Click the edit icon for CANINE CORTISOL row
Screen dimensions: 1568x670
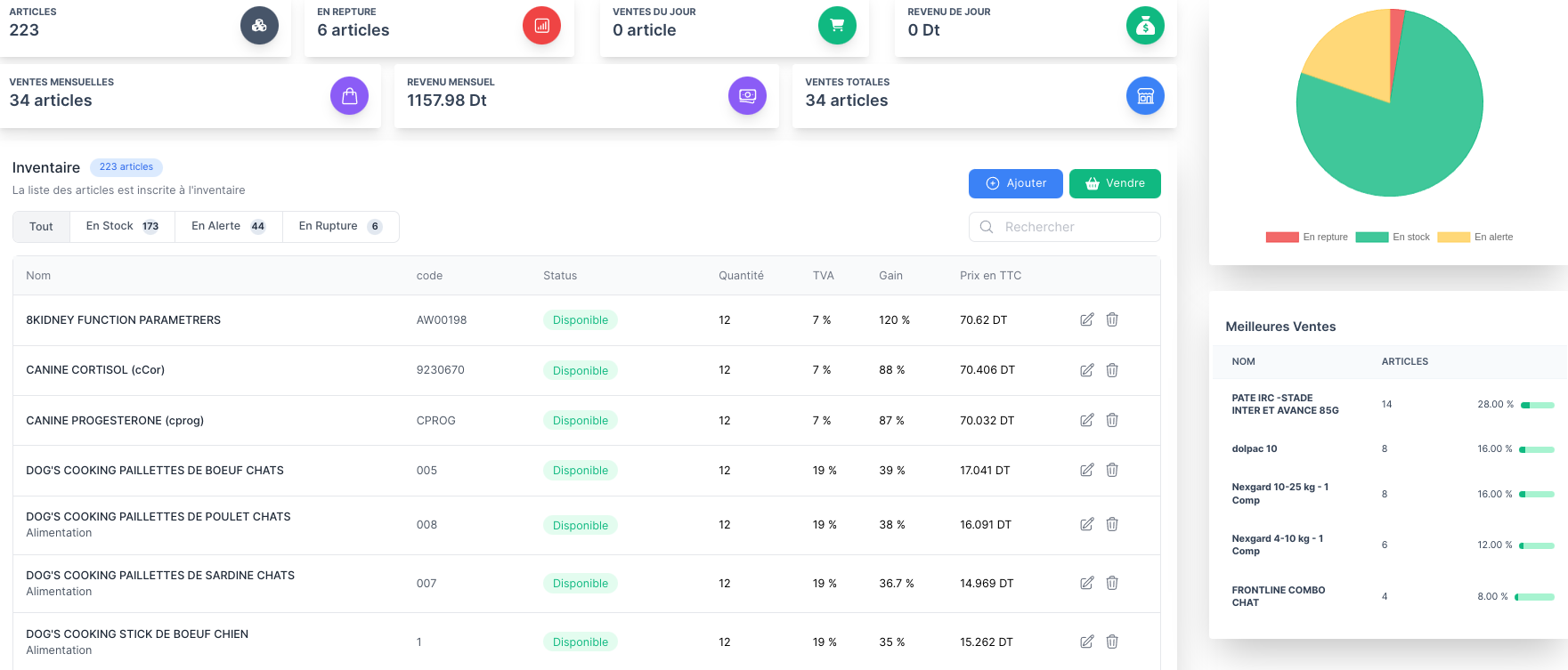coord(1086,370)
